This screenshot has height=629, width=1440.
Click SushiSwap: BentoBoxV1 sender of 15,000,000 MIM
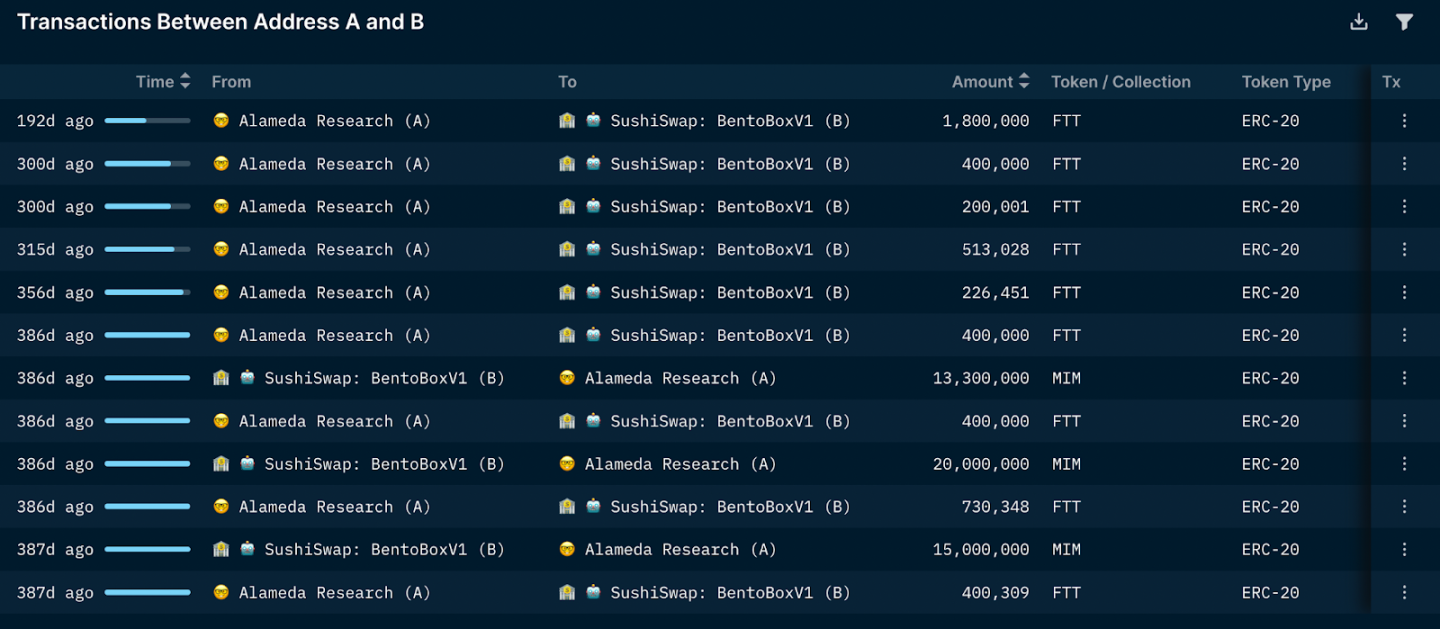point(384,550)
